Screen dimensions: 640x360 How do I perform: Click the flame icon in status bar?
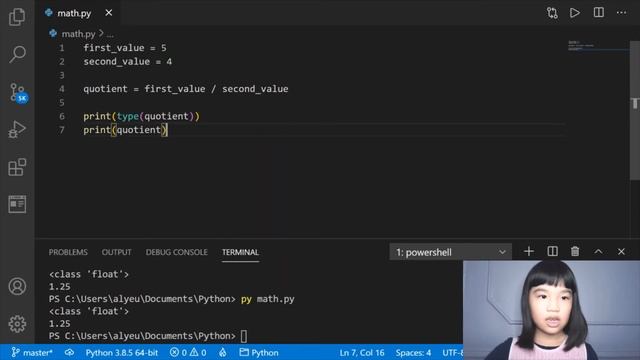tap(222, 352)
